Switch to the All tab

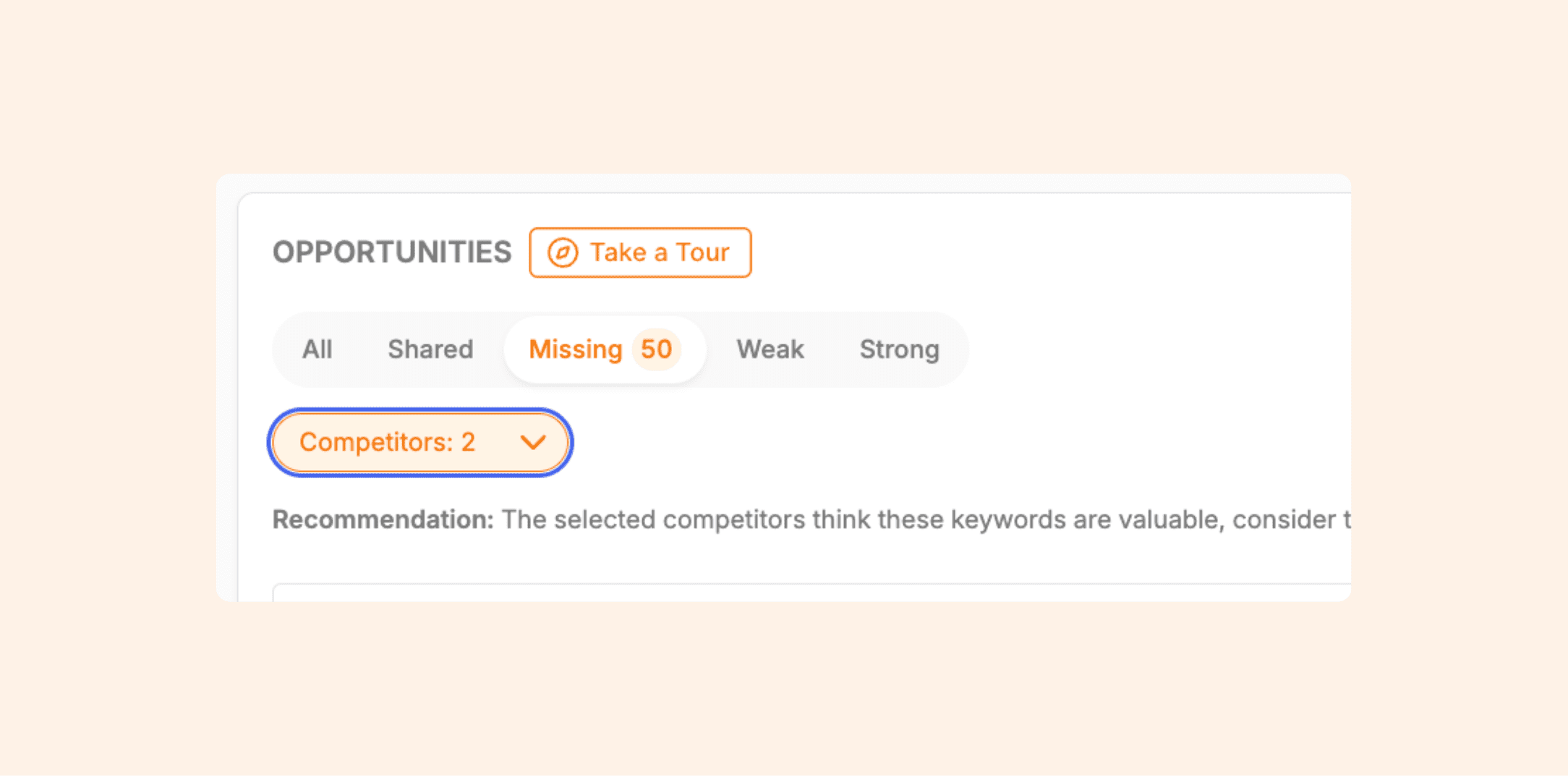pos(317,349)
